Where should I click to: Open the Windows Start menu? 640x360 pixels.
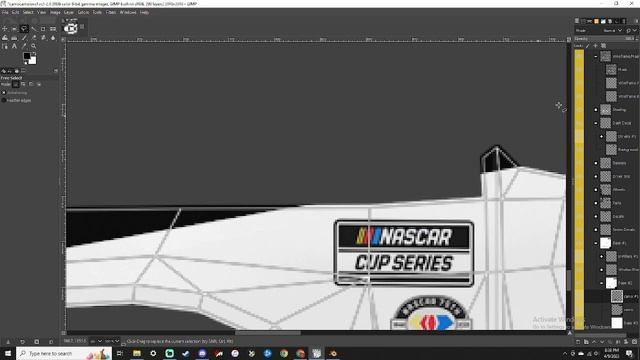pos(8,353)
